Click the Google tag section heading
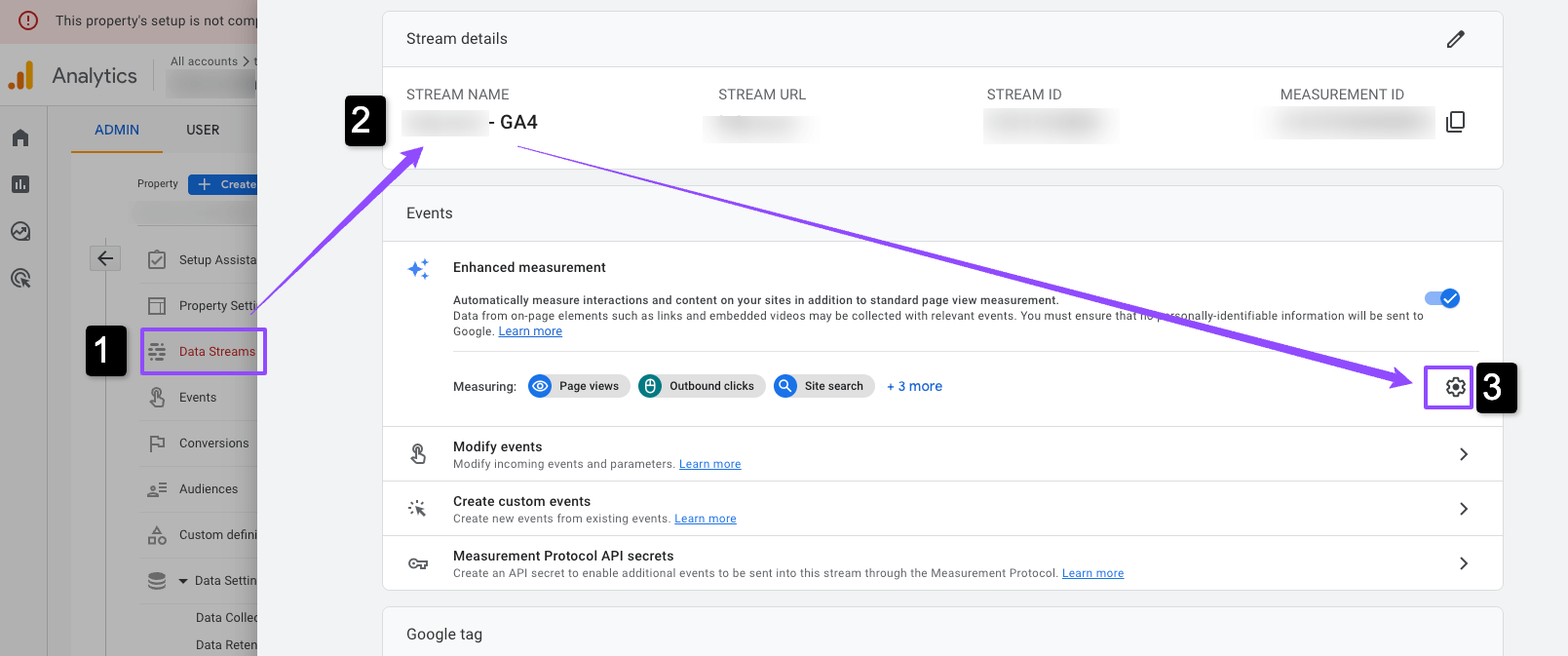 point(444,635)
